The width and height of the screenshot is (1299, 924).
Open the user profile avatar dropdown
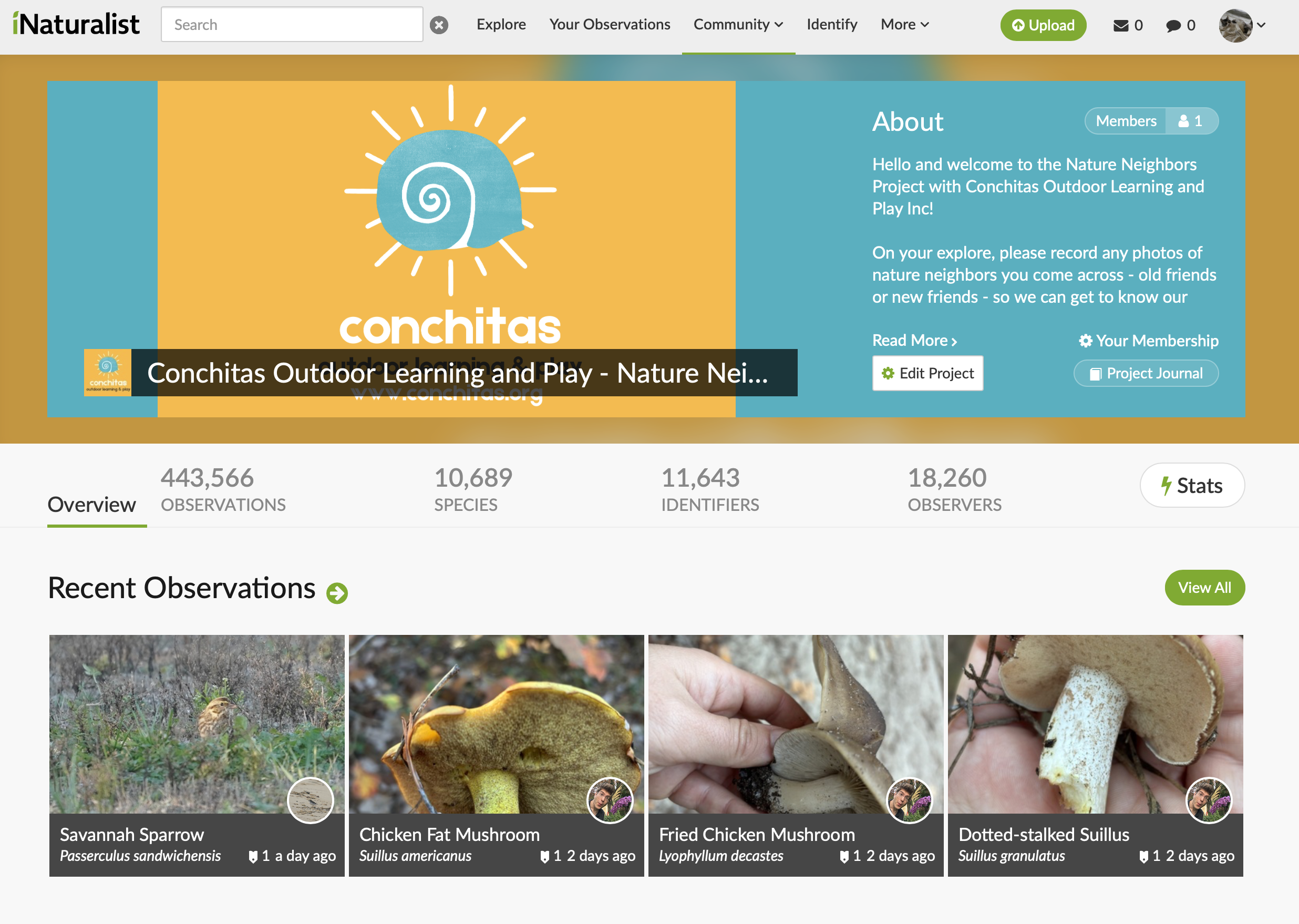(x=1242, y=25)
